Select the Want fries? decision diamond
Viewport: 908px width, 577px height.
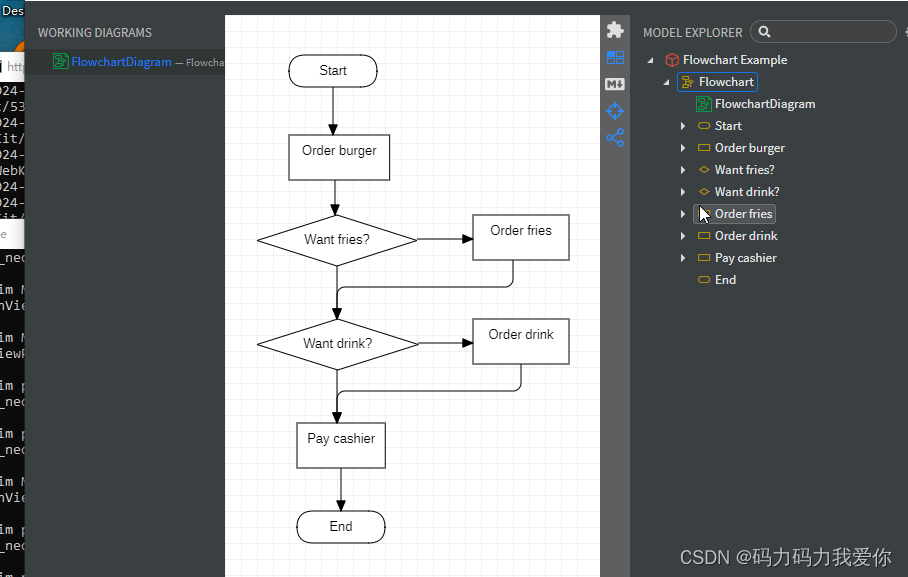[x=337, y=240]
